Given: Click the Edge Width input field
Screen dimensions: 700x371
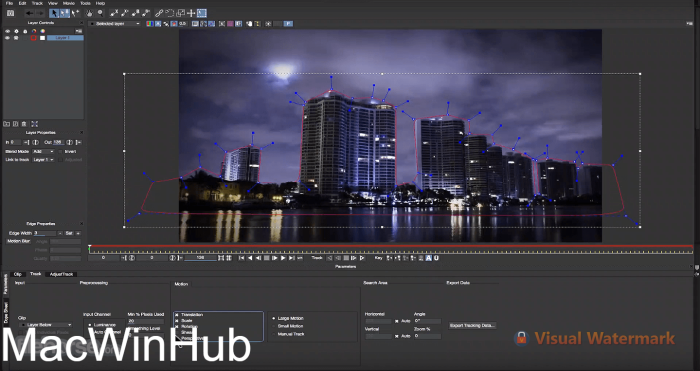Looking at the screenshot, I should pos(45,233).
